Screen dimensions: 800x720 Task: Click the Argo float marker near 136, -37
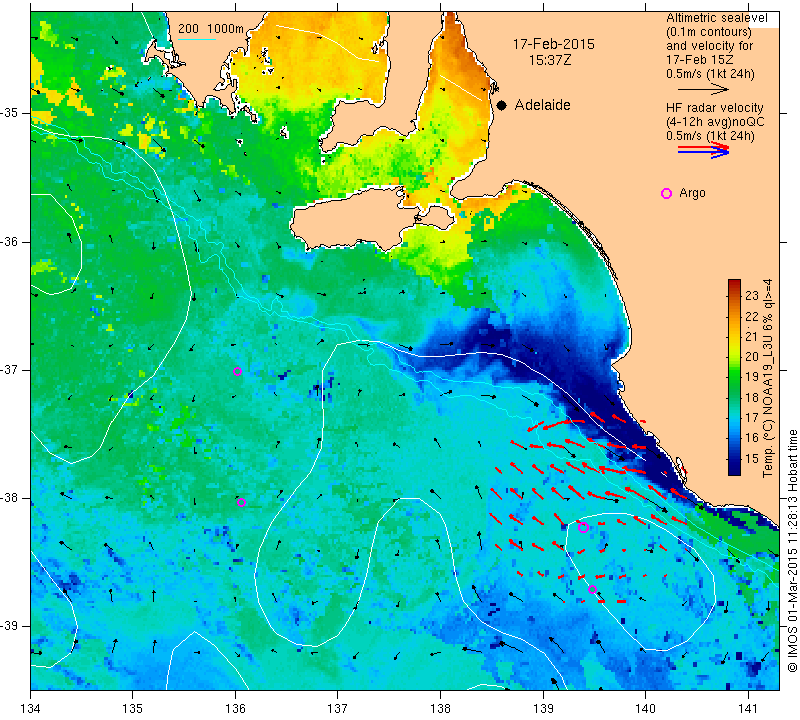237,371
